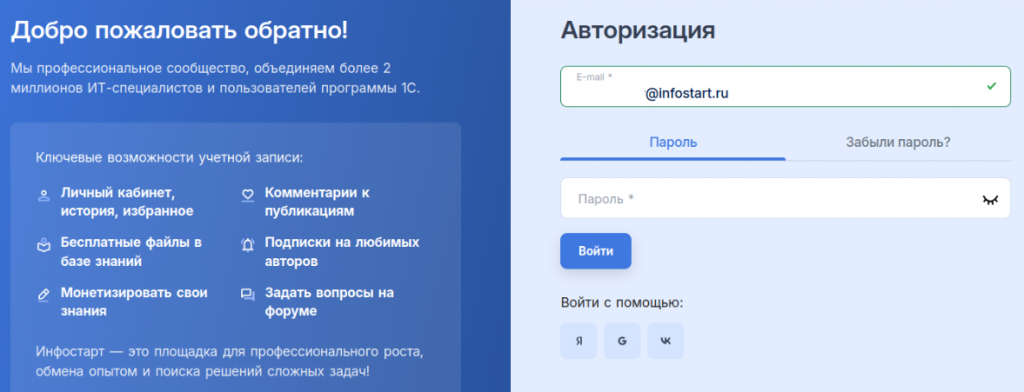Click the text Монетизировать свои знания
Image resolution: width=1024 pixels, height=392 pixels.
point(134,302)
